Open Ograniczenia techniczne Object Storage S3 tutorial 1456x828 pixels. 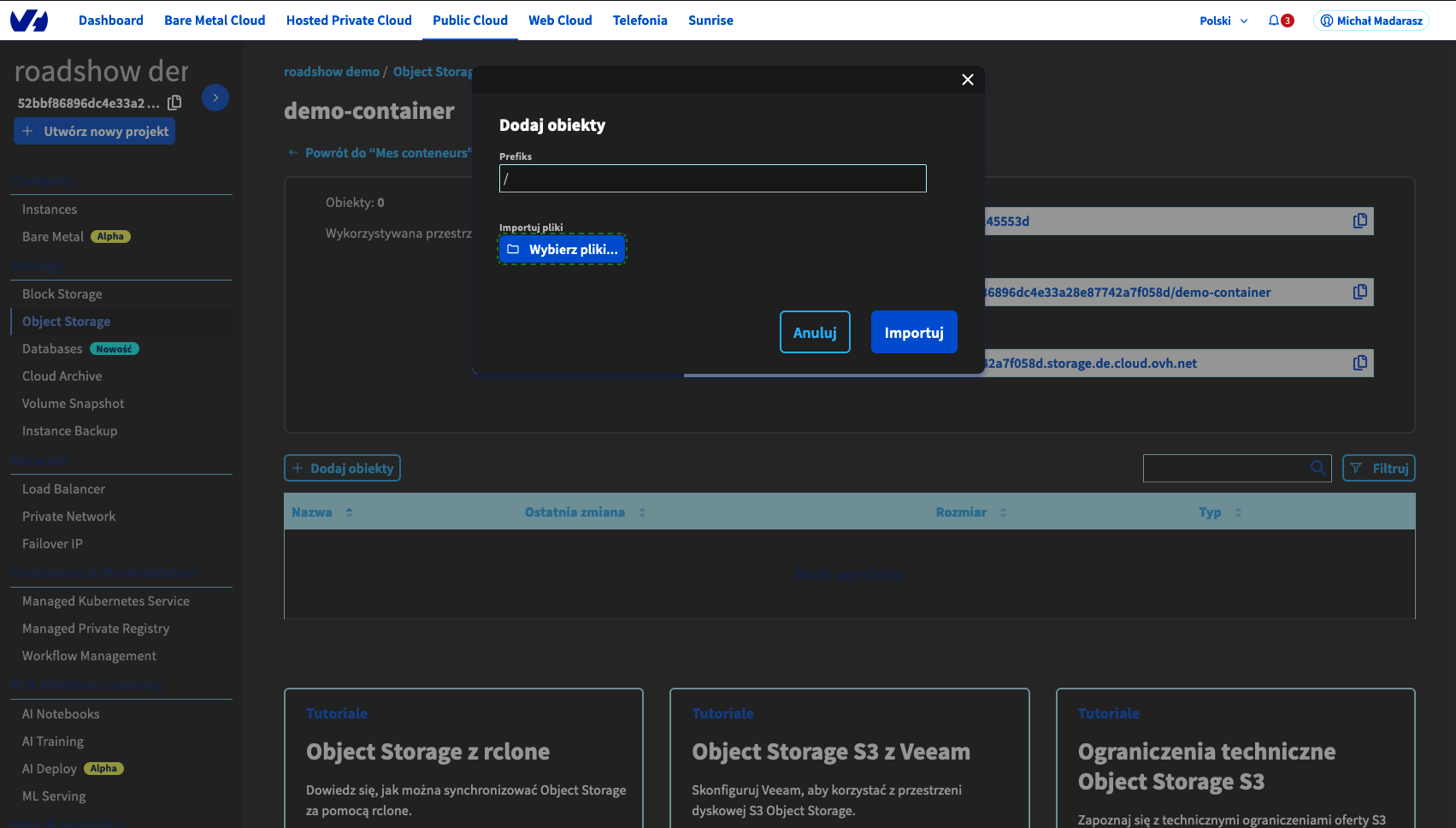point(1235,758)
